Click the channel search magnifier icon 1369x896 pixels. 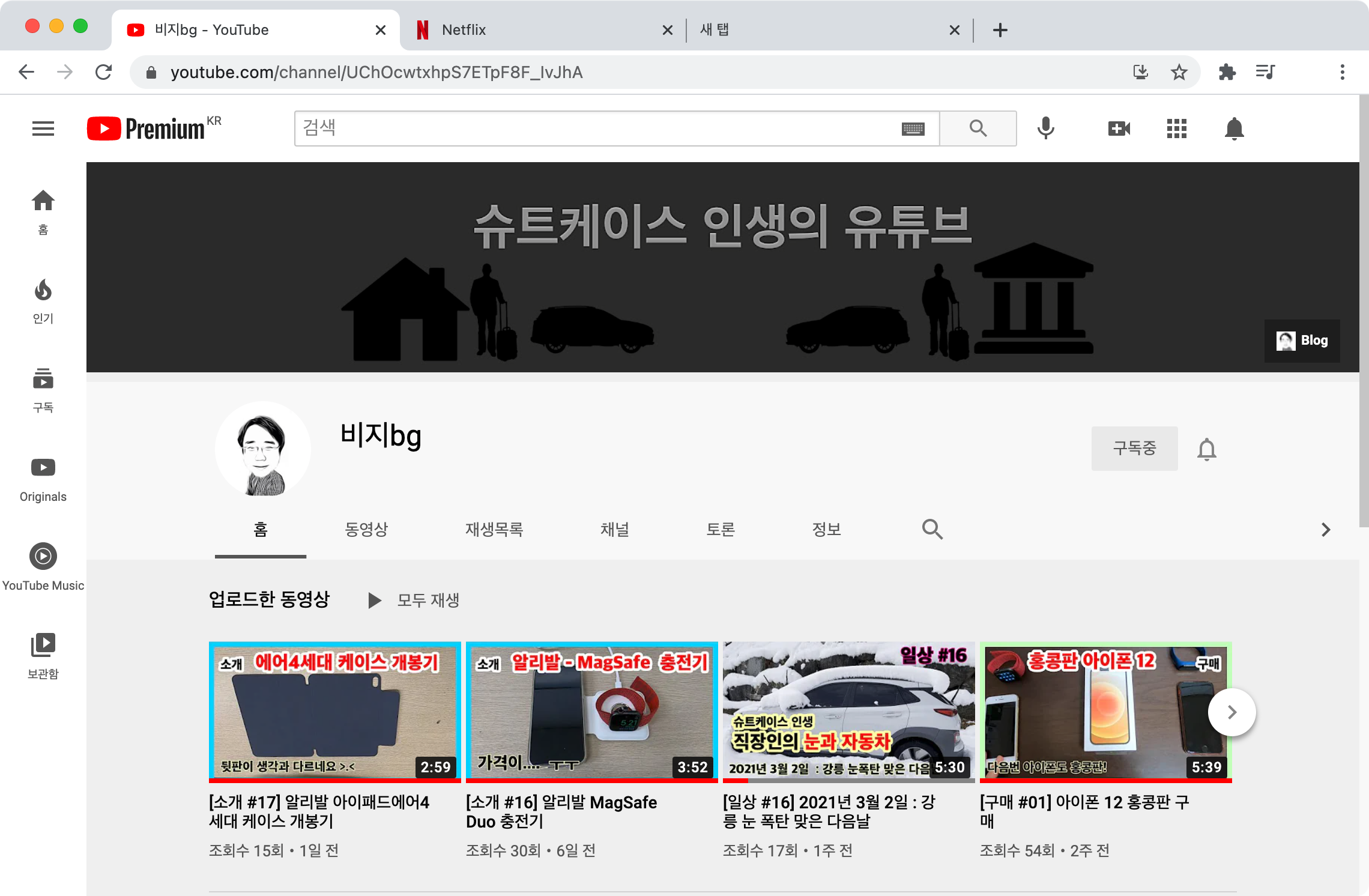pos(932,529)
